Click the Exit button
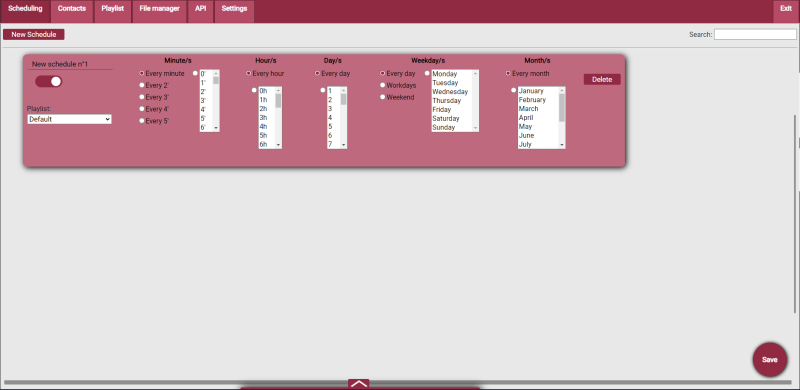The image size is (800, 390). tap(786, 11)
